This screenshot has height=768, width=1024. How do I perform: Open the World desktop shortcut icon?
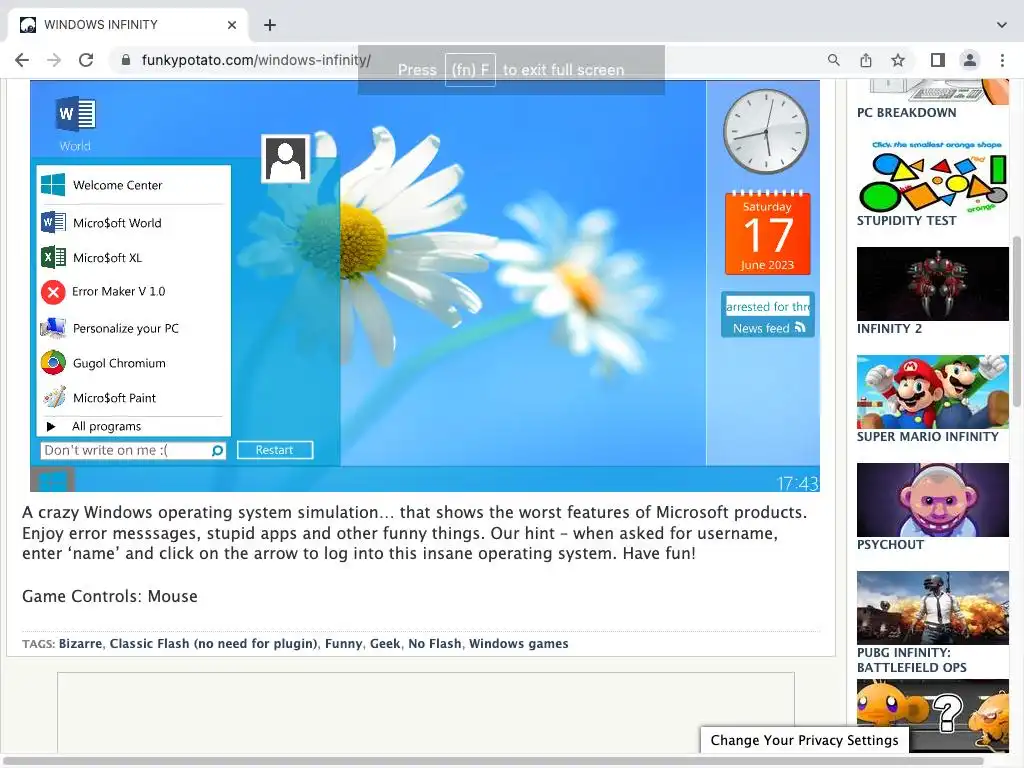[75, 123]
